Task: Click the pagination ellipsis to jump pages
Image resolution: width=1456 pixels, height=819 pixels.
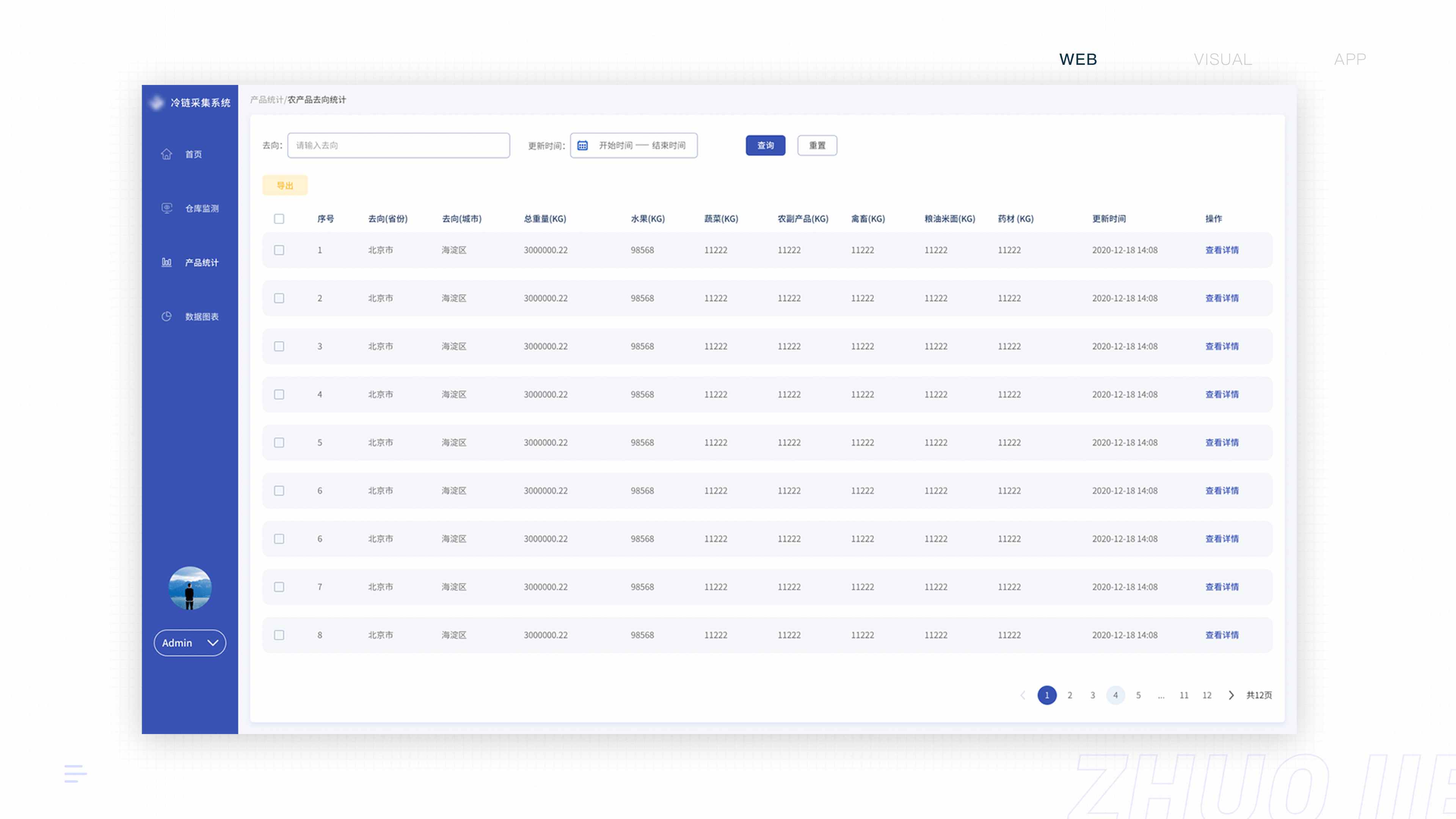Action: 1161,695
